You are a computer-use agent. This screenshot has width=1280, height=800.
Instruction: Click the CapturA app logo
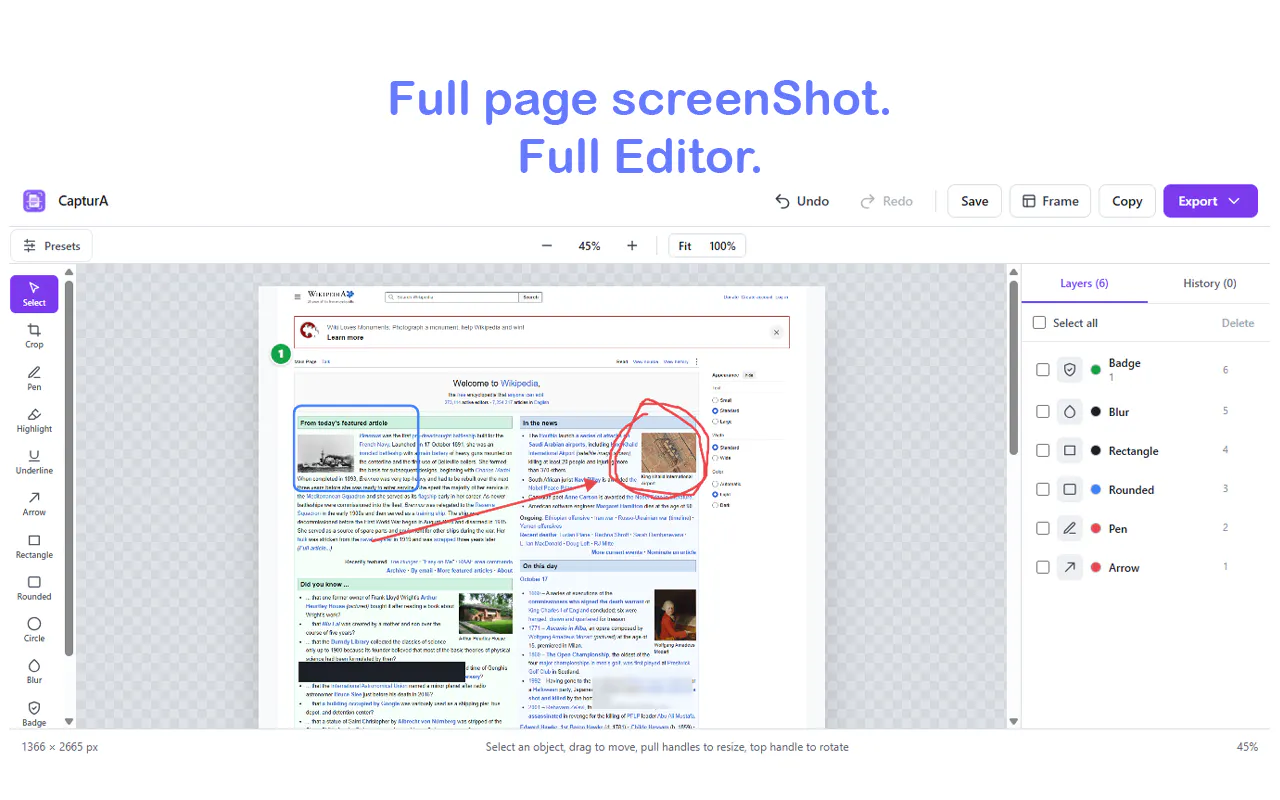pyautogui.click(x=34, y=201)
